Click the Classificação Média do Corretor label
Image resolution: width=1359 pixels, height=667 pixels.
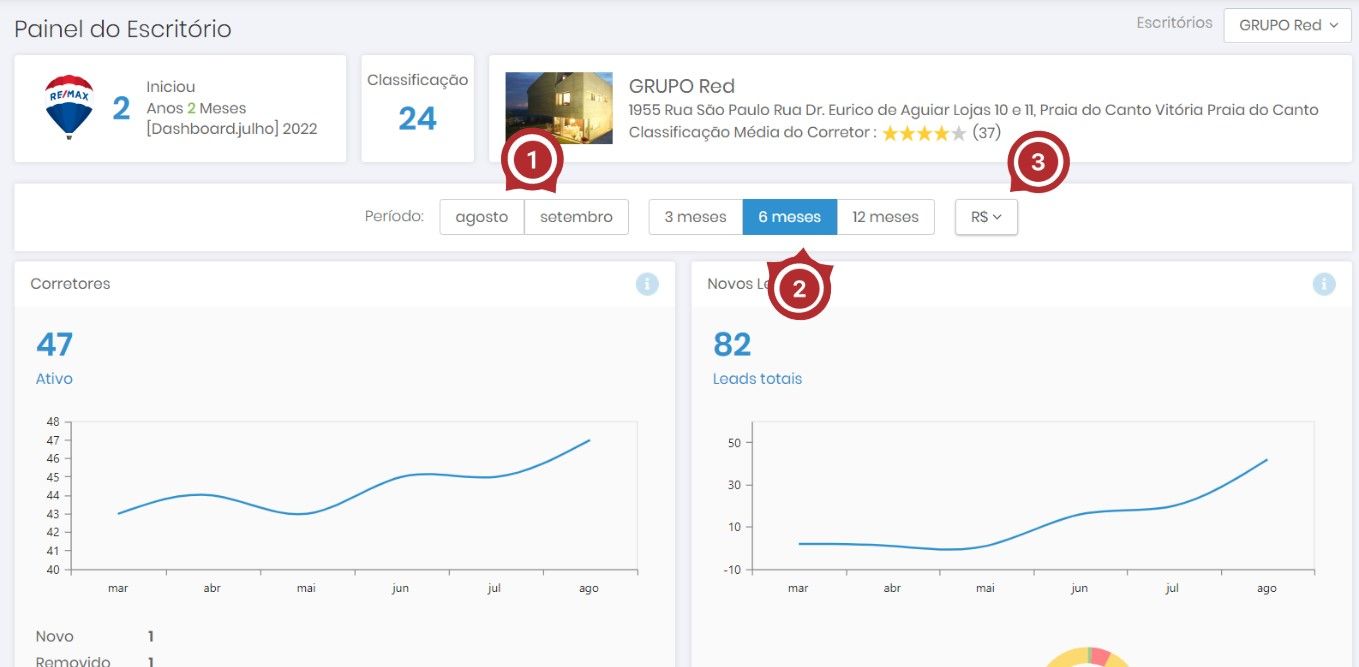(753, 132)
